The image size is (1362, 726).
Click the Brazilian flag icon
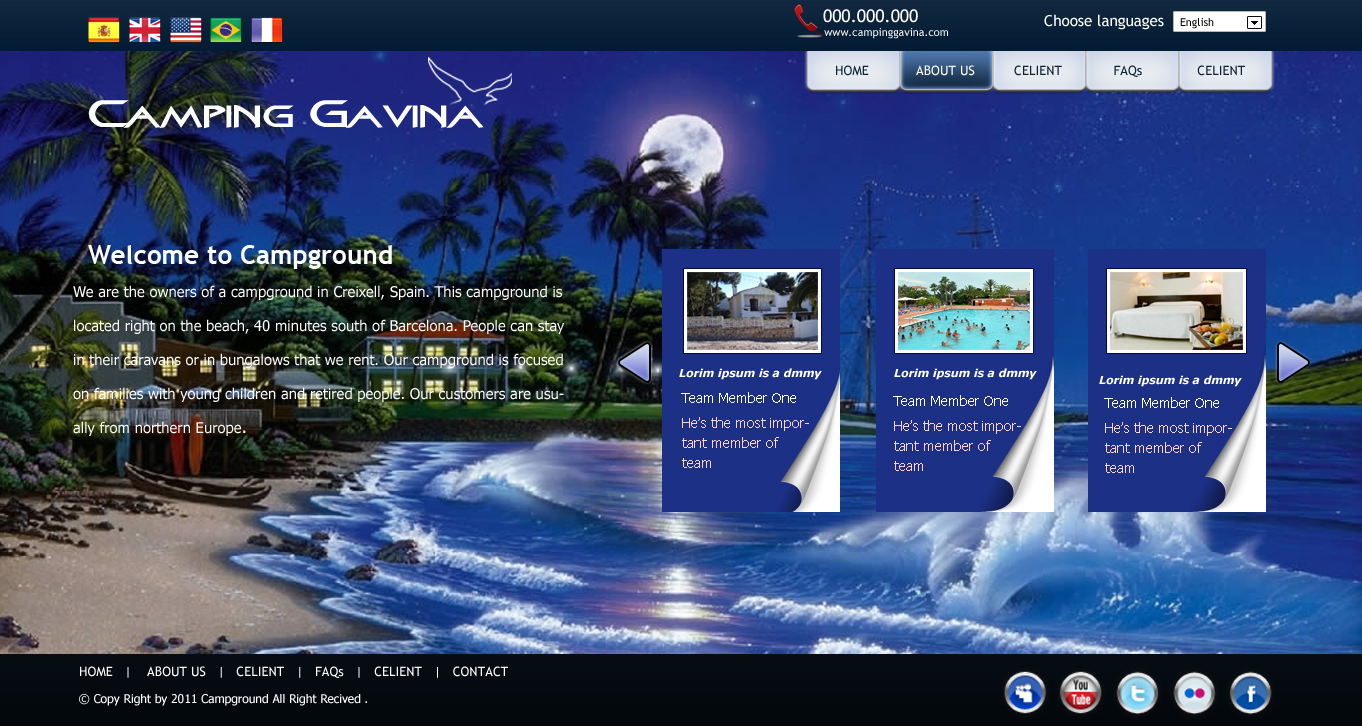(x=226, y=30)
